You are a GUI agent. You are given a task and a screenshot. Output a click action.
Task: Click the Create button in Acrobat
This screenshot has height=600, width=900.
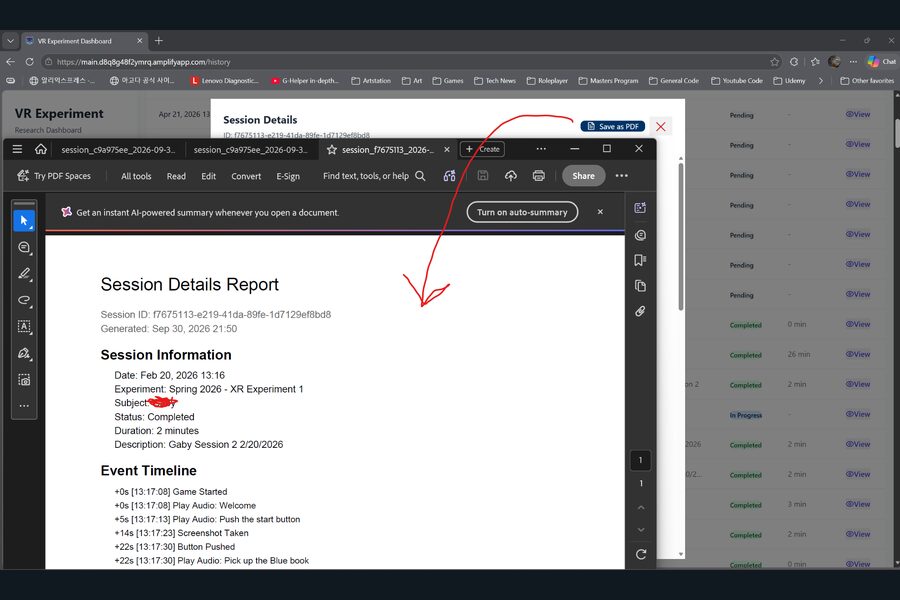point(482,149)
